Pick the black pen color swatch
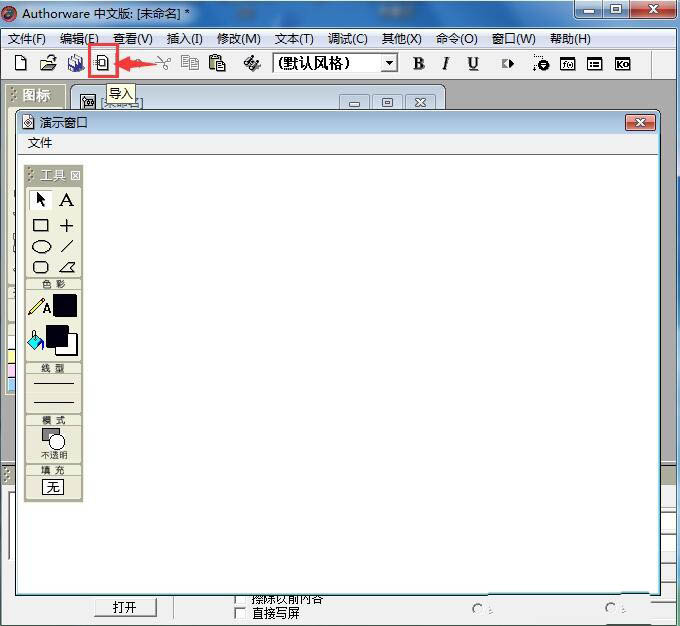The height and width of the screenshot is (626, 680). pos(65,305)
